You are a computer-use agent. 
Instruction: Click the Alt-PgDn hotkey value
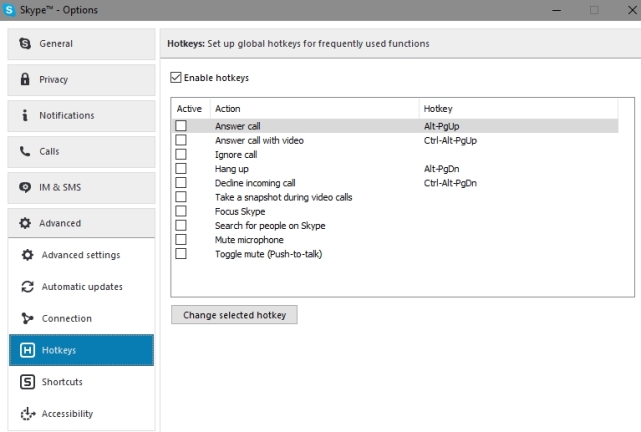pyautogui.click(x=442, y=169)
